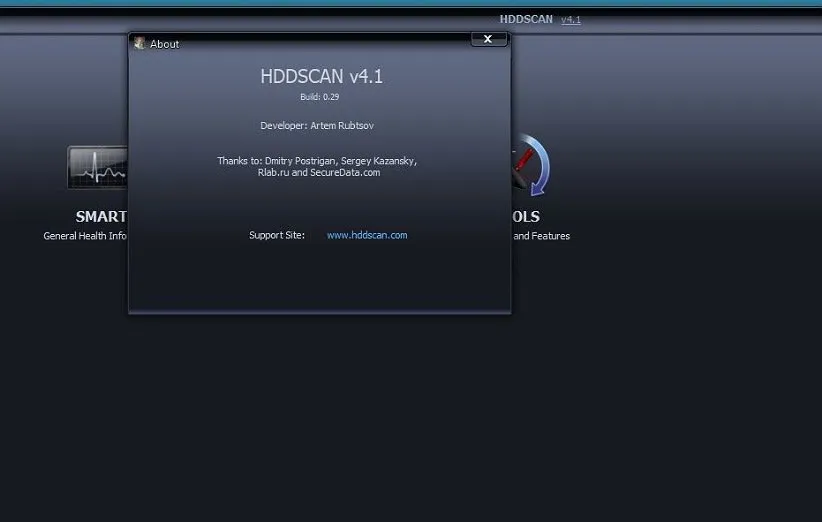Click the HDDSCAN title in top header
The height and width of the screenshot is (522, 822).
(526, 20)
